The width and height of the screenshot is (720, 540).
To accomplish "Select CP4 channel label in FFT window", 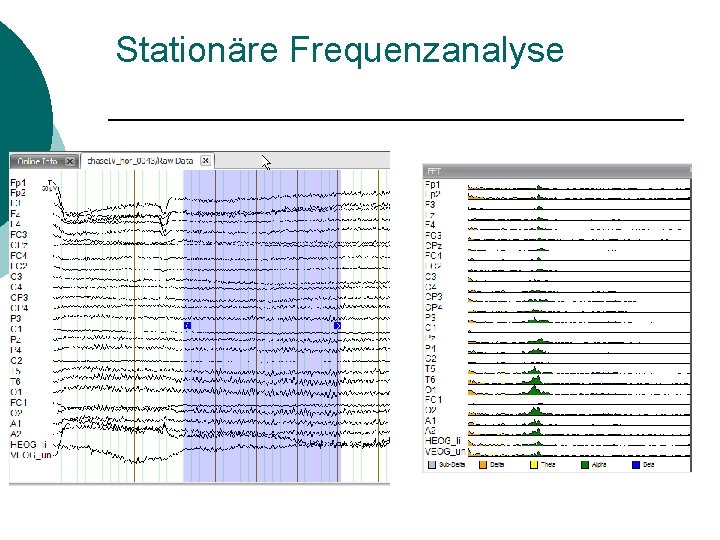I will click(433, 307).
